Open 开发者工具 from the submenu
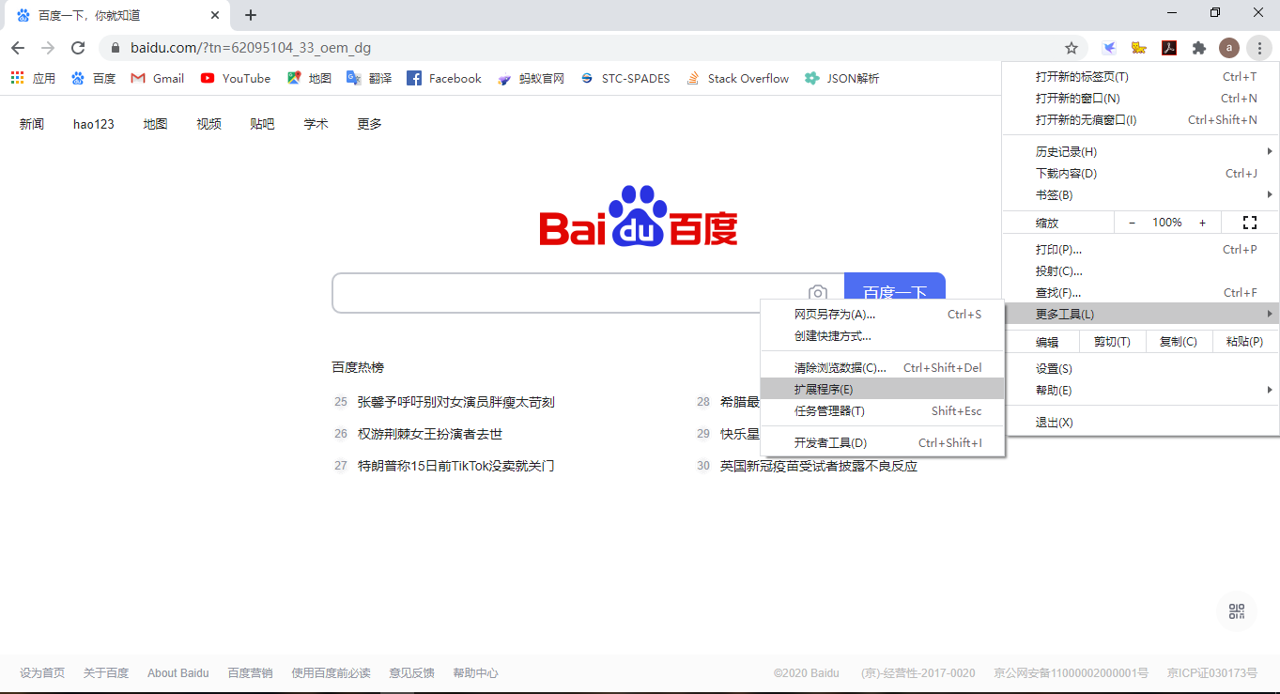This screenshot has height=694, width=1280. [883, 443]
